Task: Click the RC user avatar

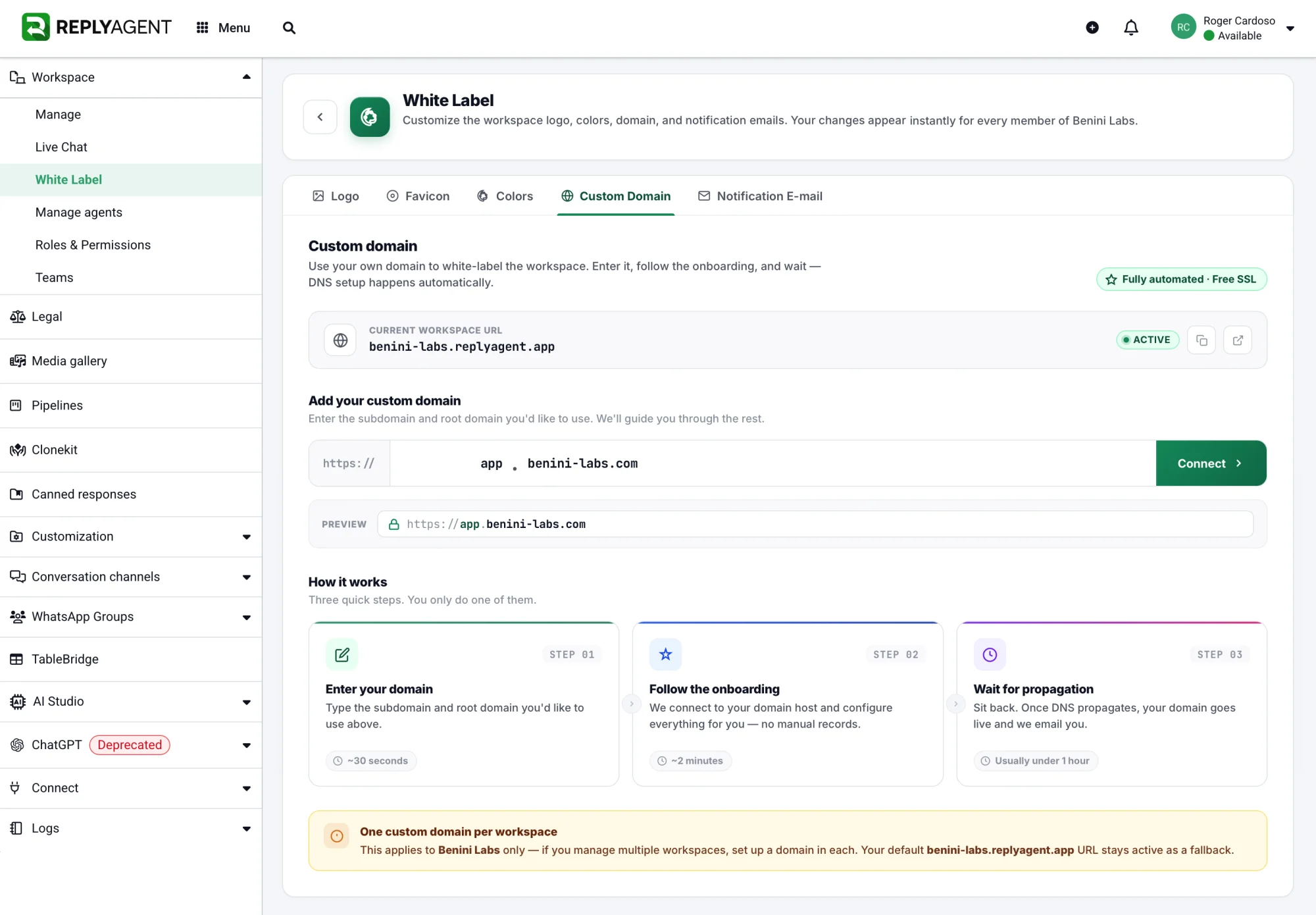Action: point(1183,27)
